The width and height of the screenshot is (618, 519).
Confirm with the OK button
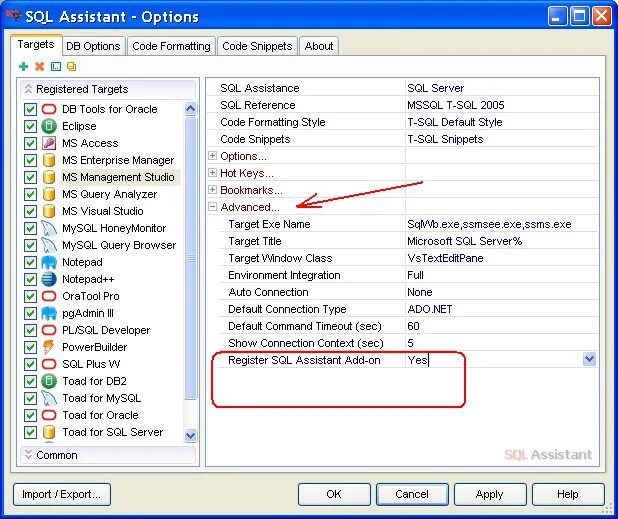click(334, 494)
